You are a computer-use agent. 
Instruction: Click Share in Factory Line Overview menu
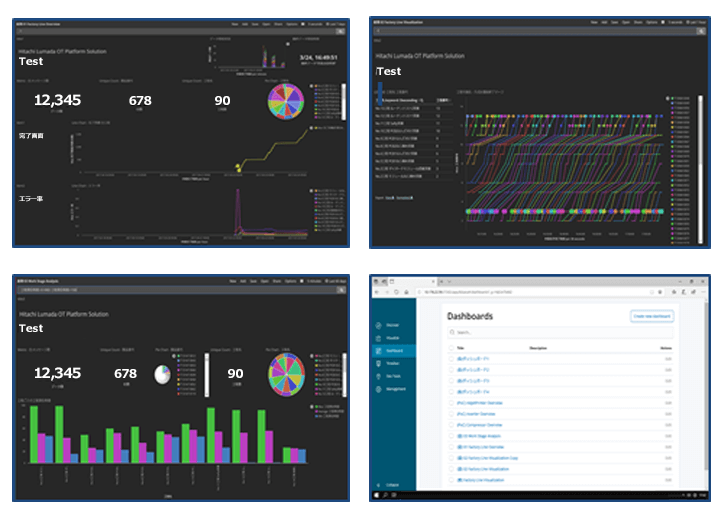point(278,24)
